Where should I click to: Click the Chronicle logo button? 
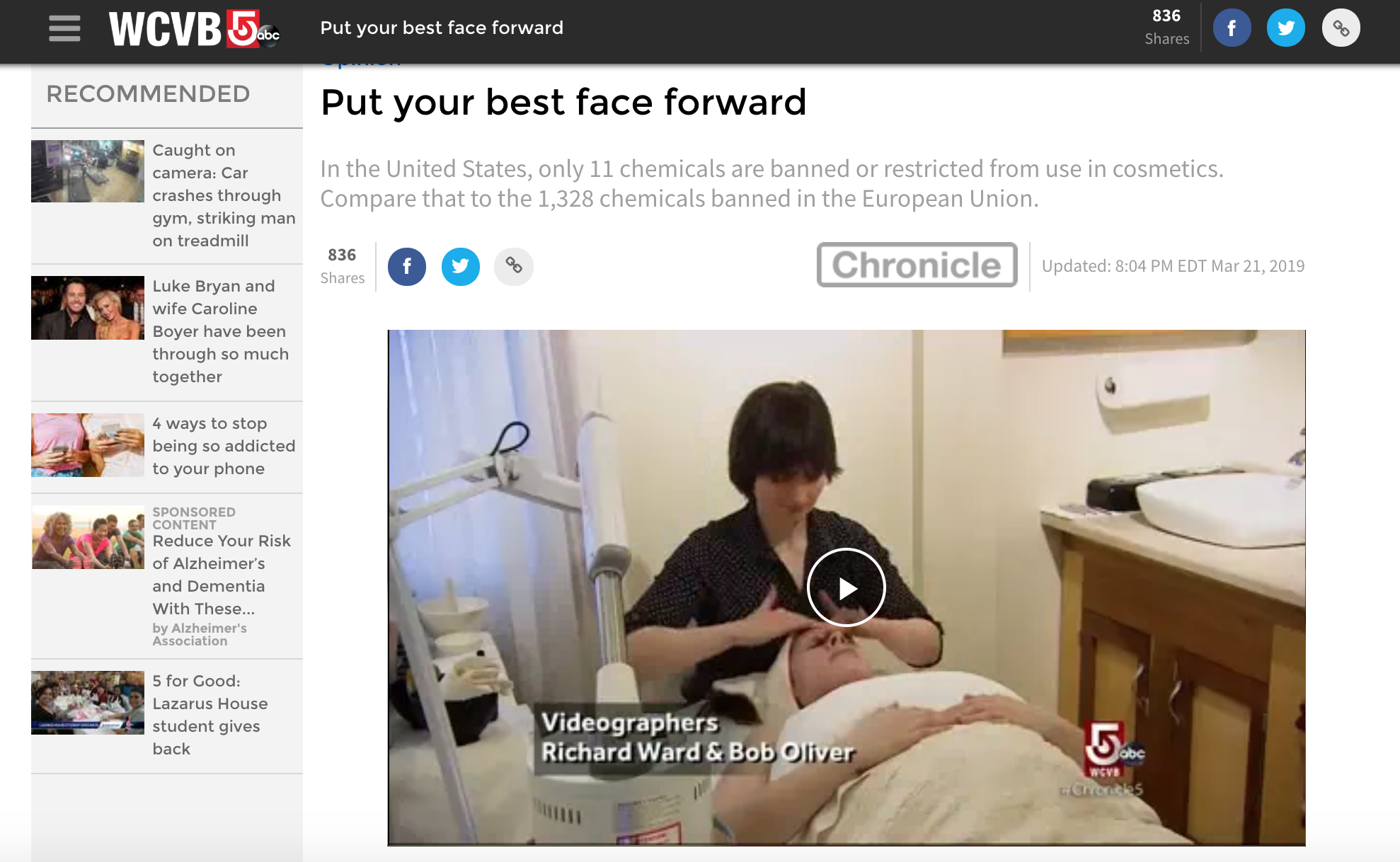click(916, 264)
